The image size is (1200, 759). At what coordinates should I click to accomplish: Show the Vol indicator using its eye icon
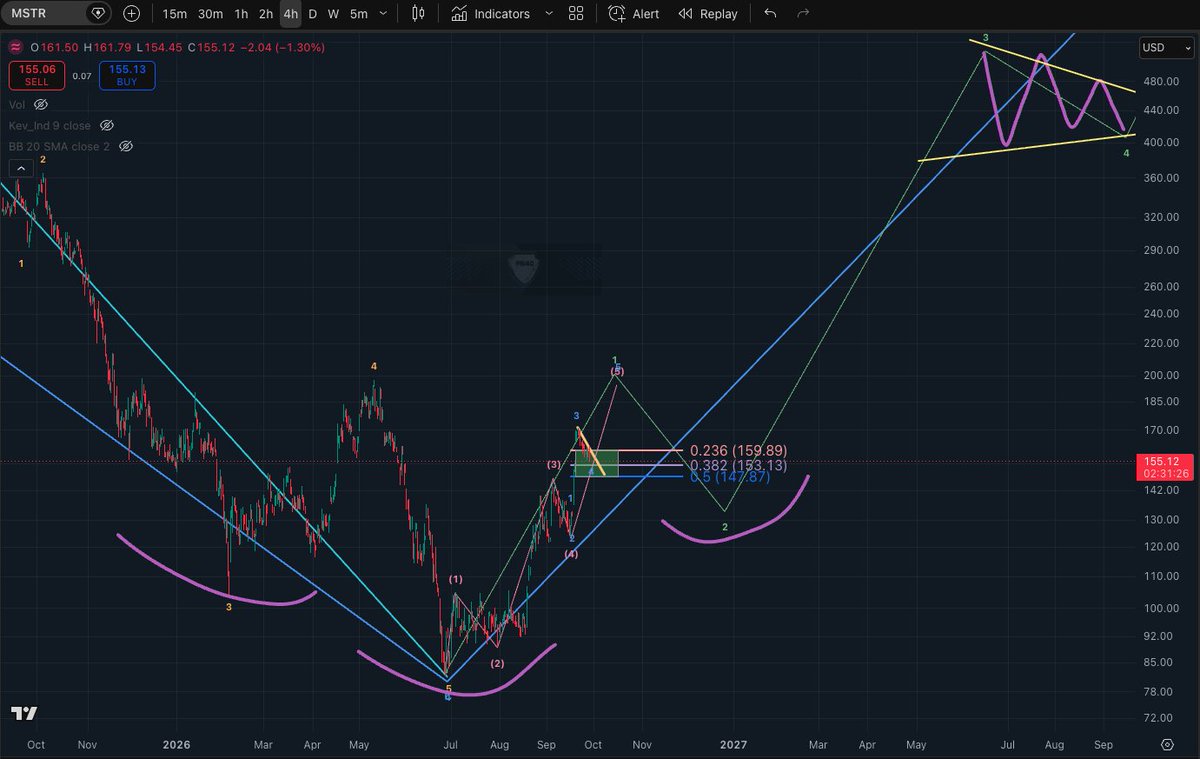(x=41, y=104)
